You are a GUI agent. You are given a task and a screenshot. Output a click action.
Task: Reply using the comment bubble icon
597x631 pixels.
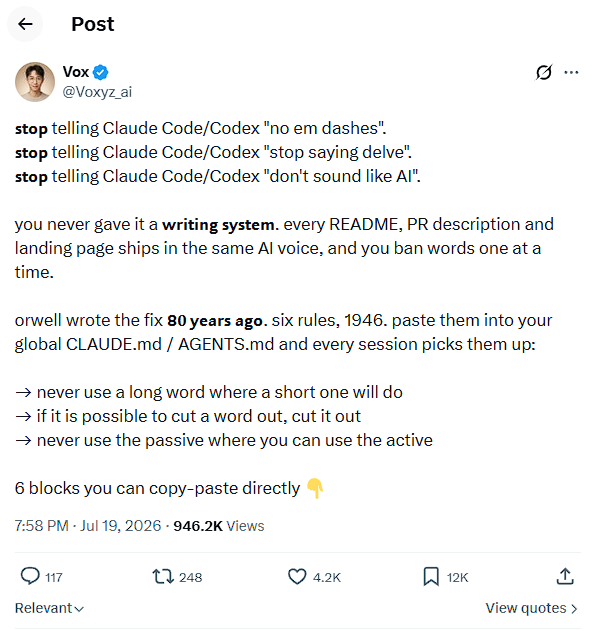pyautogui.click(x=30, y=576)
